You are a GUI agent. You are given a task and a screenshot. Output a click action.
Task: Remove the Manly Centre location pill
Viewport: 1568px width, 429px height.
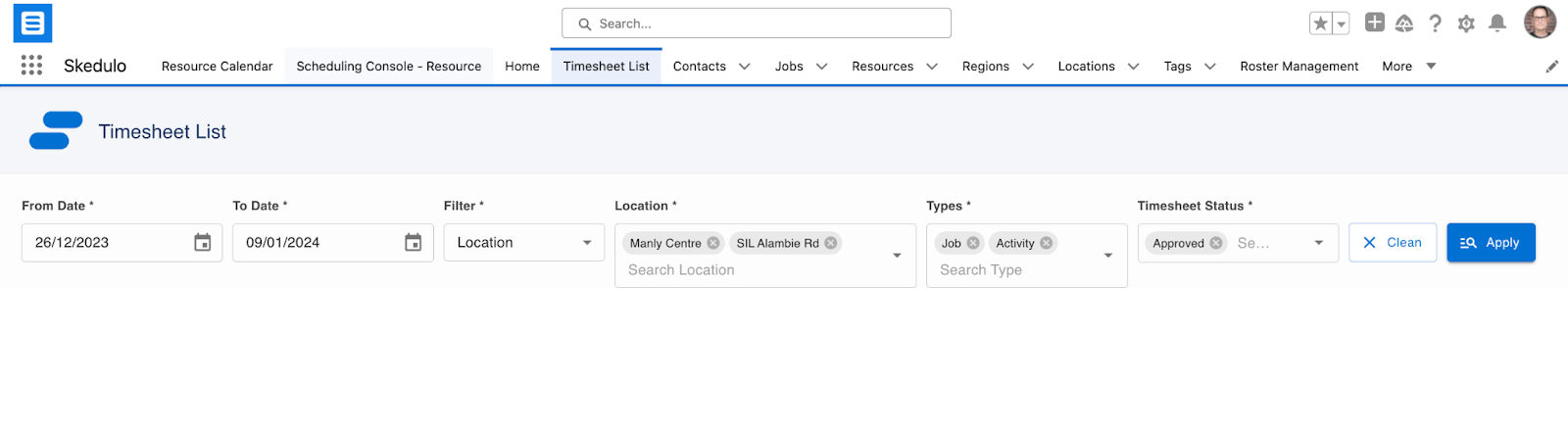click(x=713, y=243)
